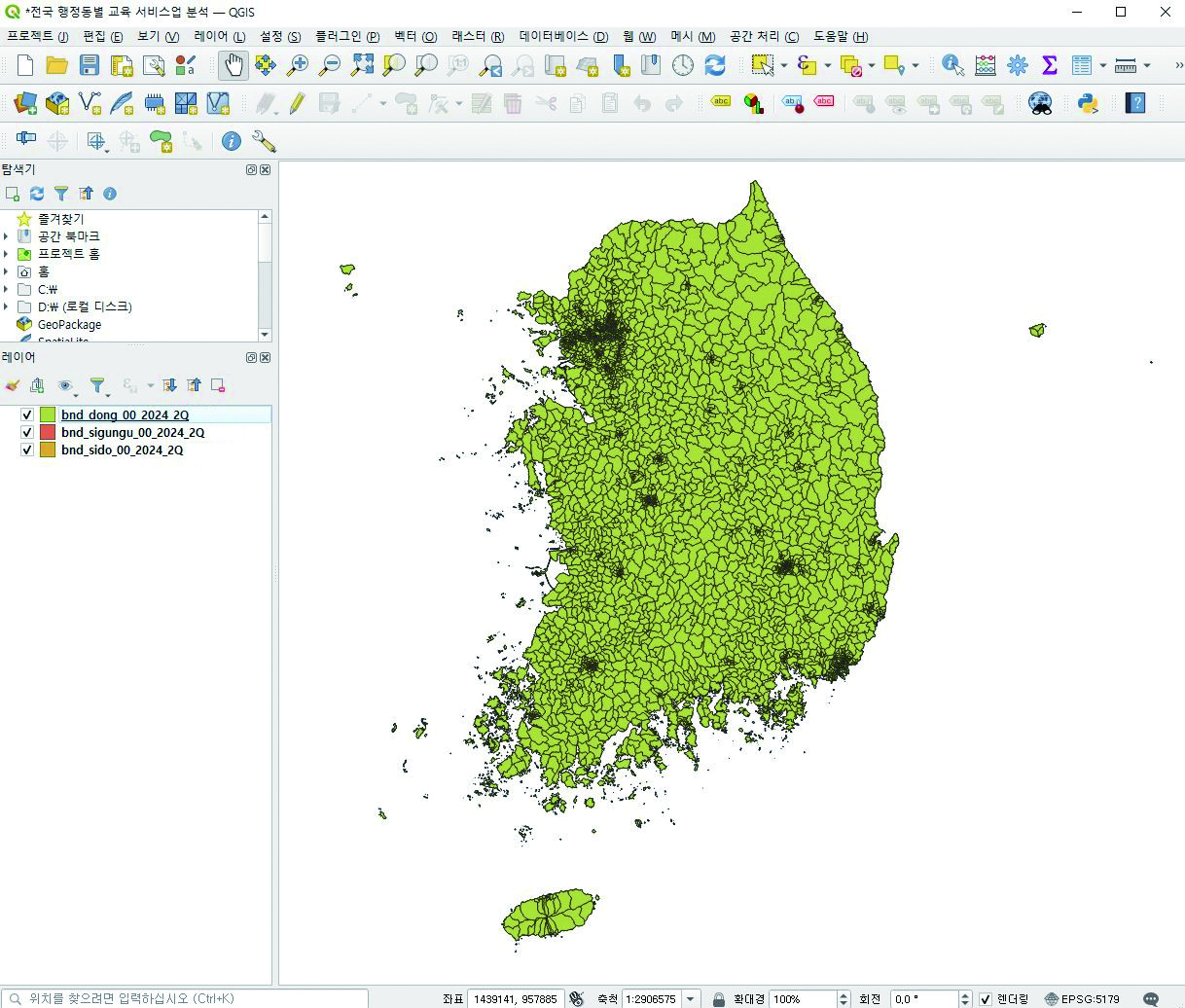Click the red bnd_sigungu layer color swatch
1185x1008 pixels.
[48, 432]
